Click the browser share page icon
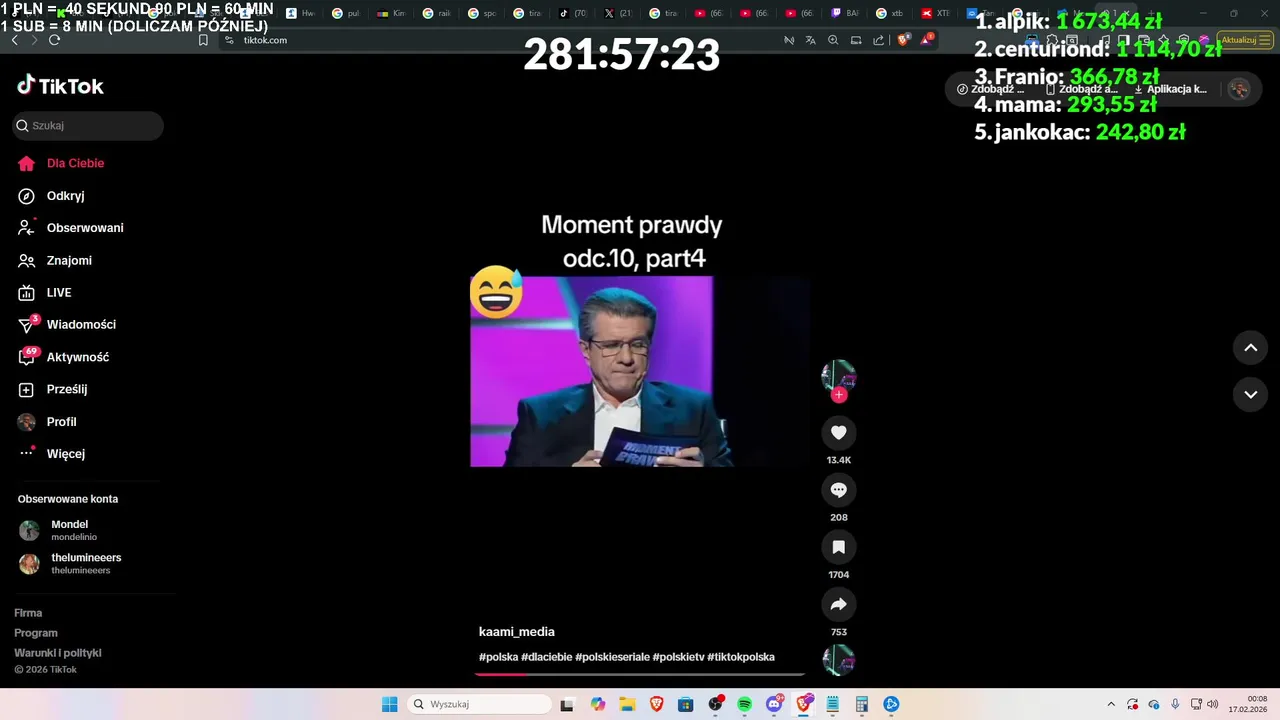This screenshot has height=720, width=1280. [878, 40]
